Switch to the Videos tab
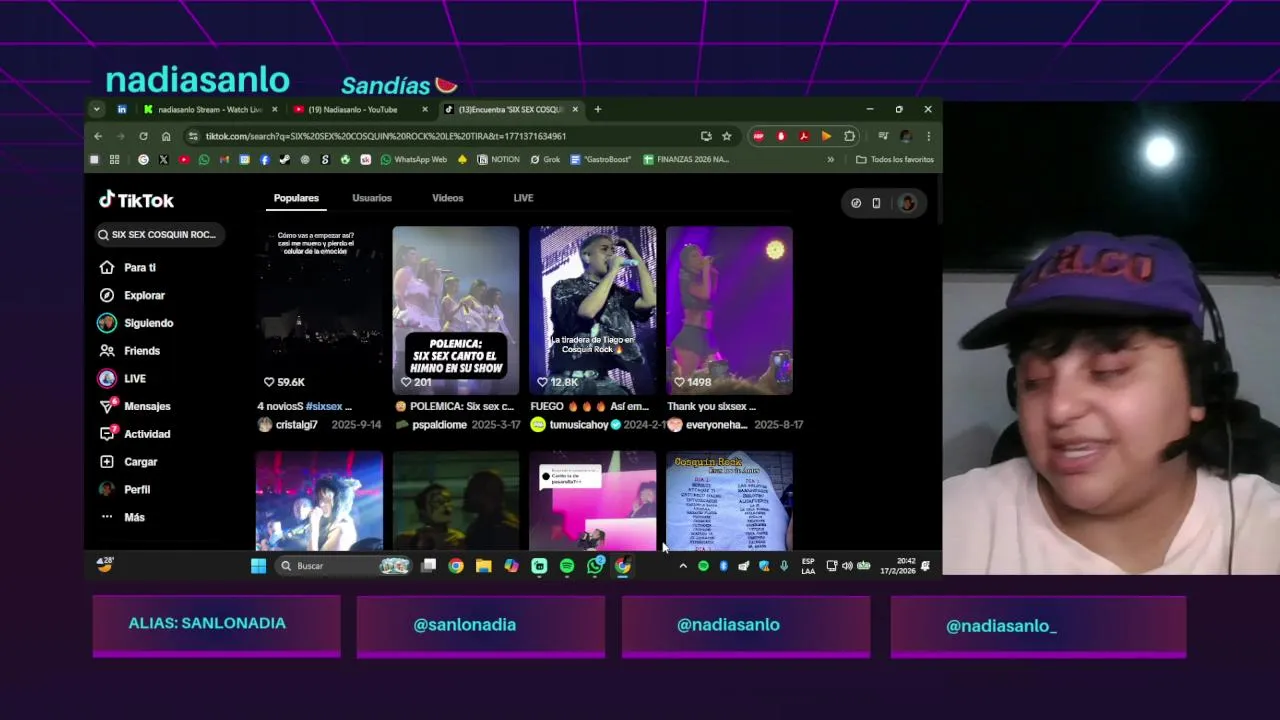The height and width of the screenshot is (720, 1280). (x=448, y=198)
